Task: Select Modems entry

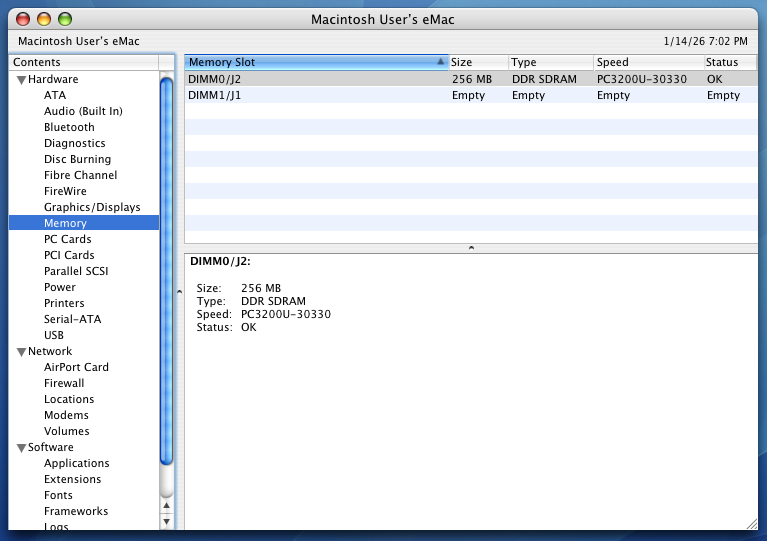Action: (66, 415)
